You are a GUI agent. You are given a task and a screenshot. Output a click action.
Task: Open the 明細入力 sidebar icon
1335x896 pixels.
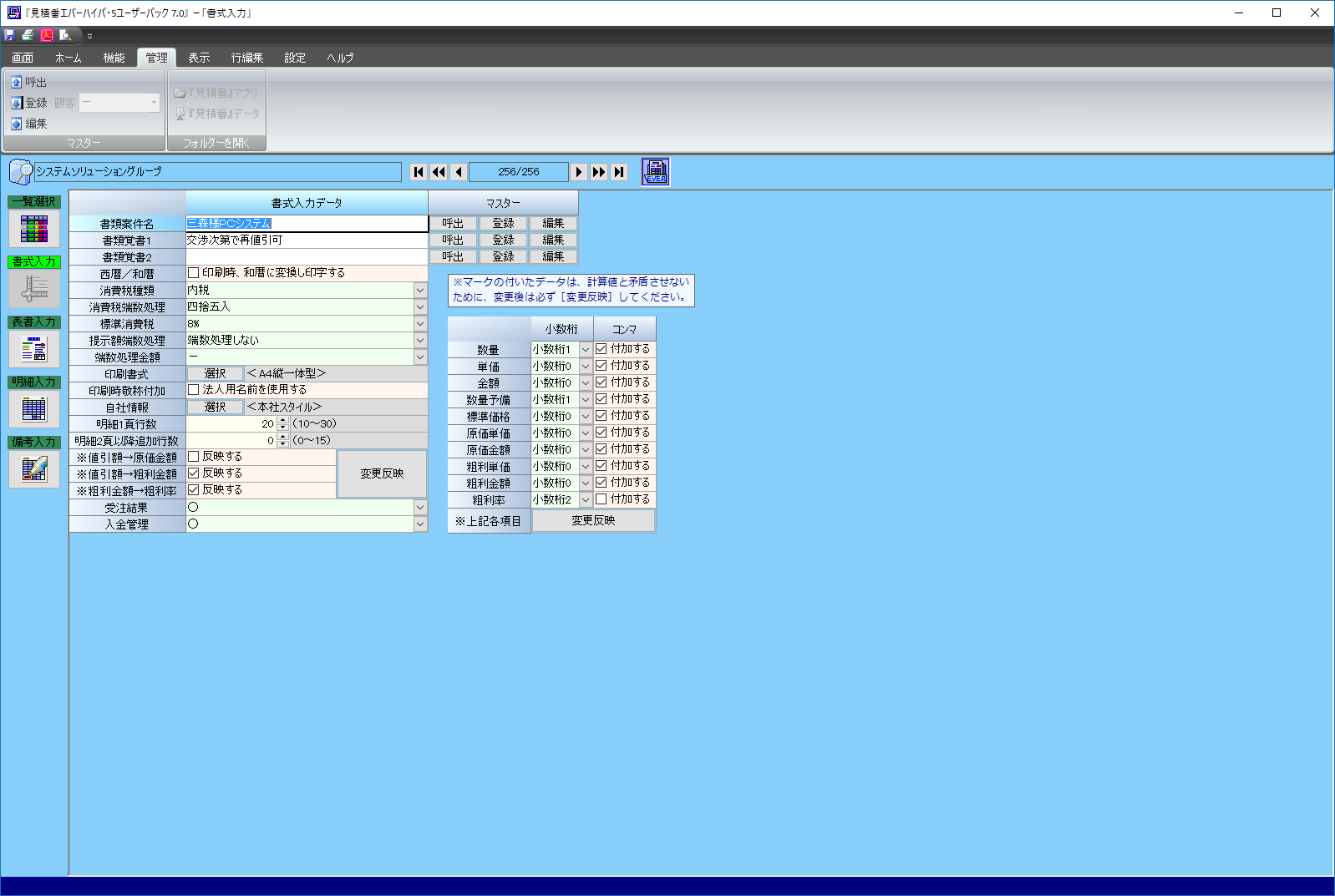coord(34,409)
